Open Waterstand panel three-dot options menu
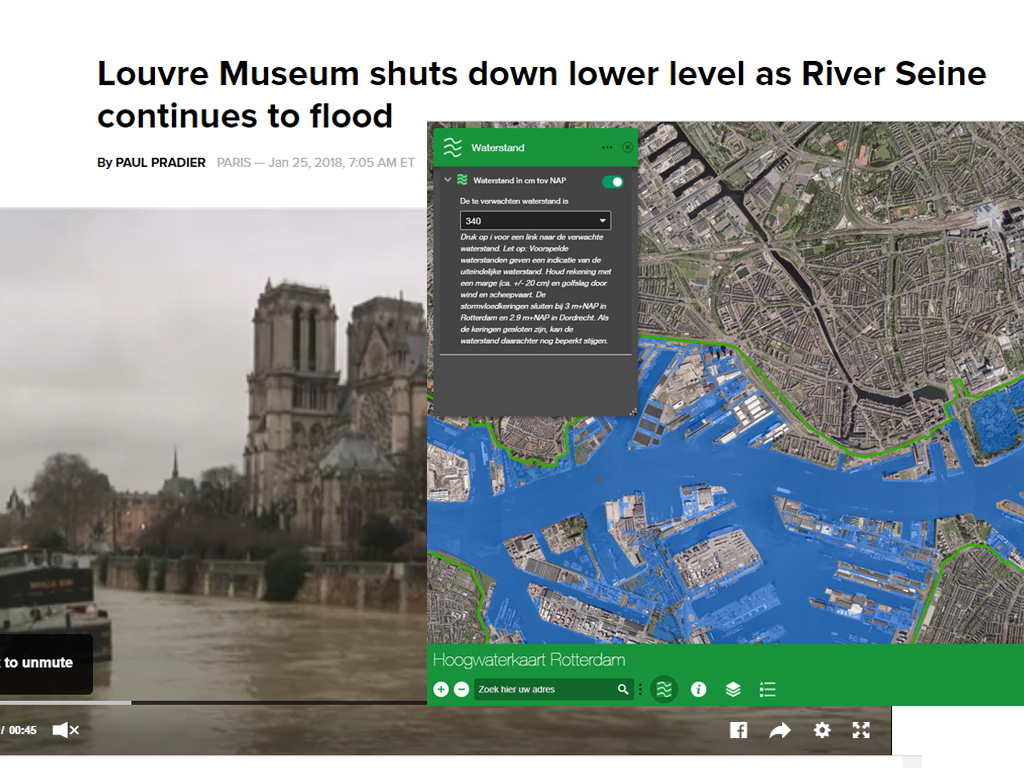This screenshot has height=768, width=1024. pos(607,147)
